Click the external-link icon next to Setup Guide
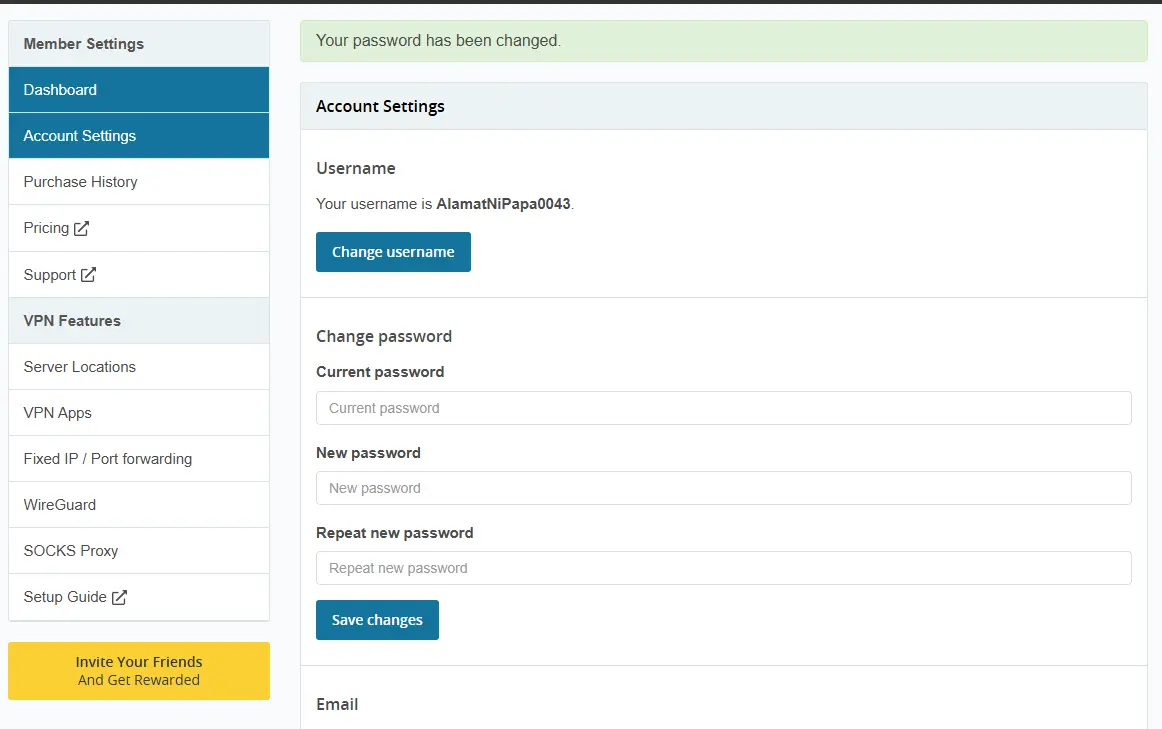 click(119, 597)
